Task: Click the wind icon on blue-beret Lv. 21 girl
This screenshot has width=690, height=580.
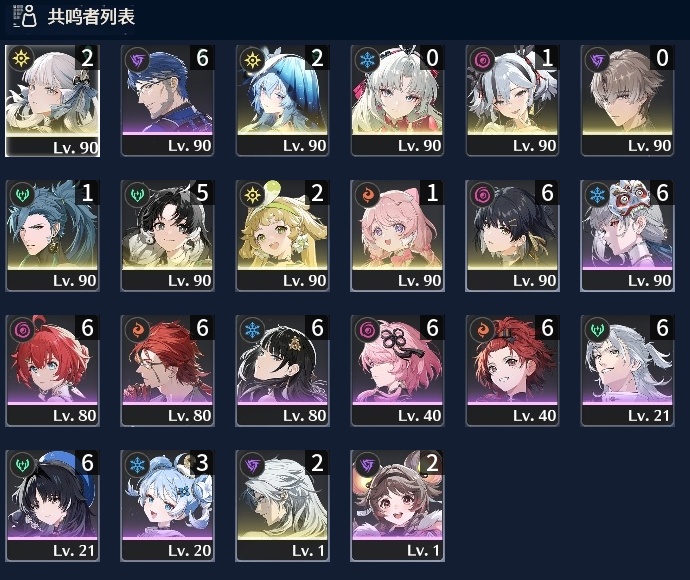Action: point(22,465)
